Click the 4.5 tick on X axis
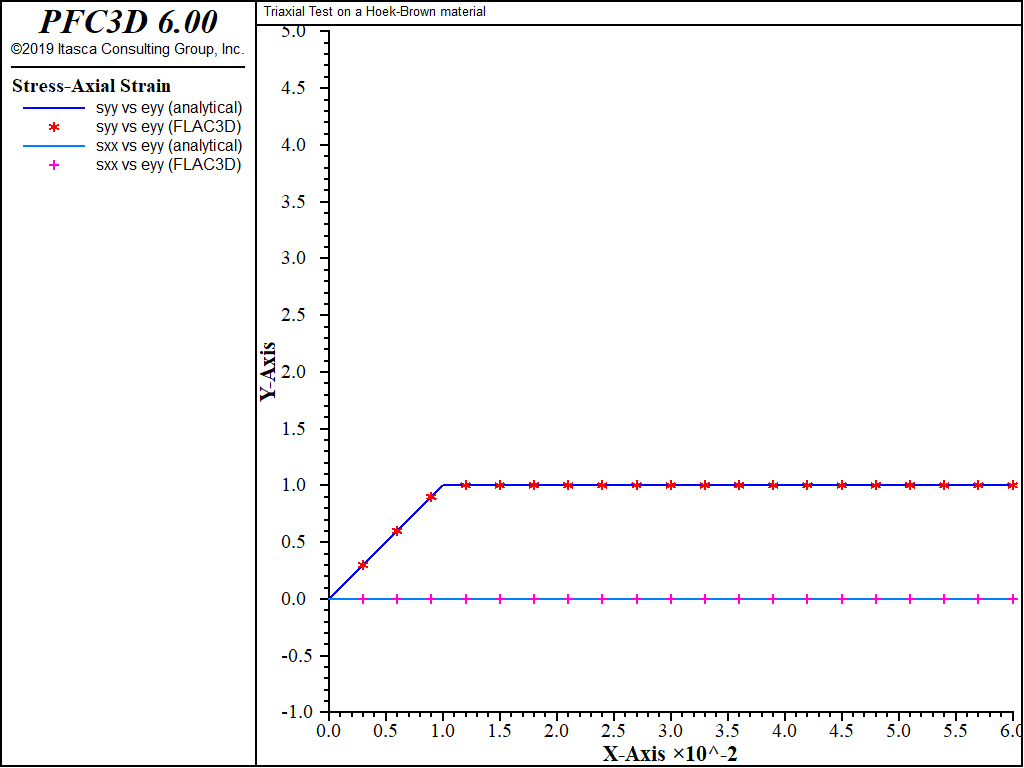The image size is (1024, 768). click(842, 729)
